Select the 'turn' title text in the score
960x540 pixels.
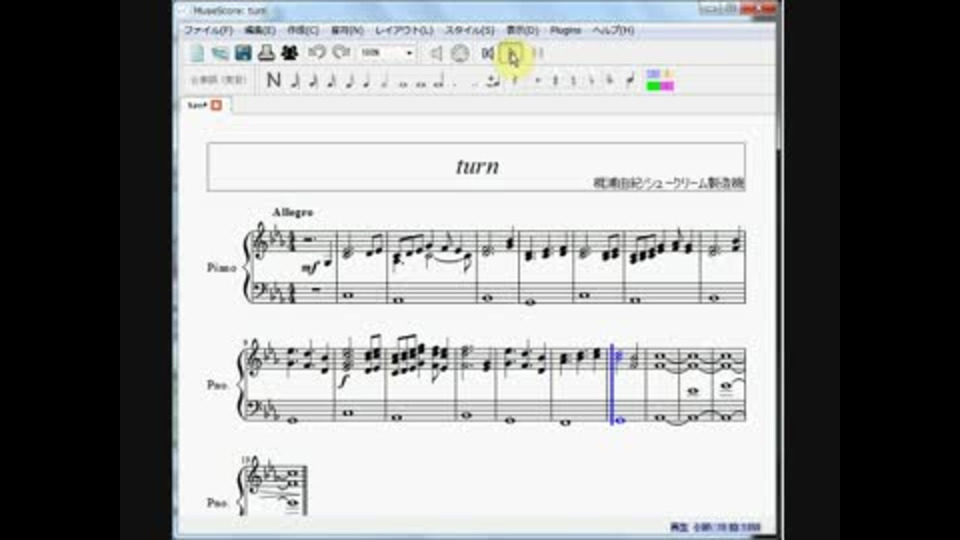(478, 166)
